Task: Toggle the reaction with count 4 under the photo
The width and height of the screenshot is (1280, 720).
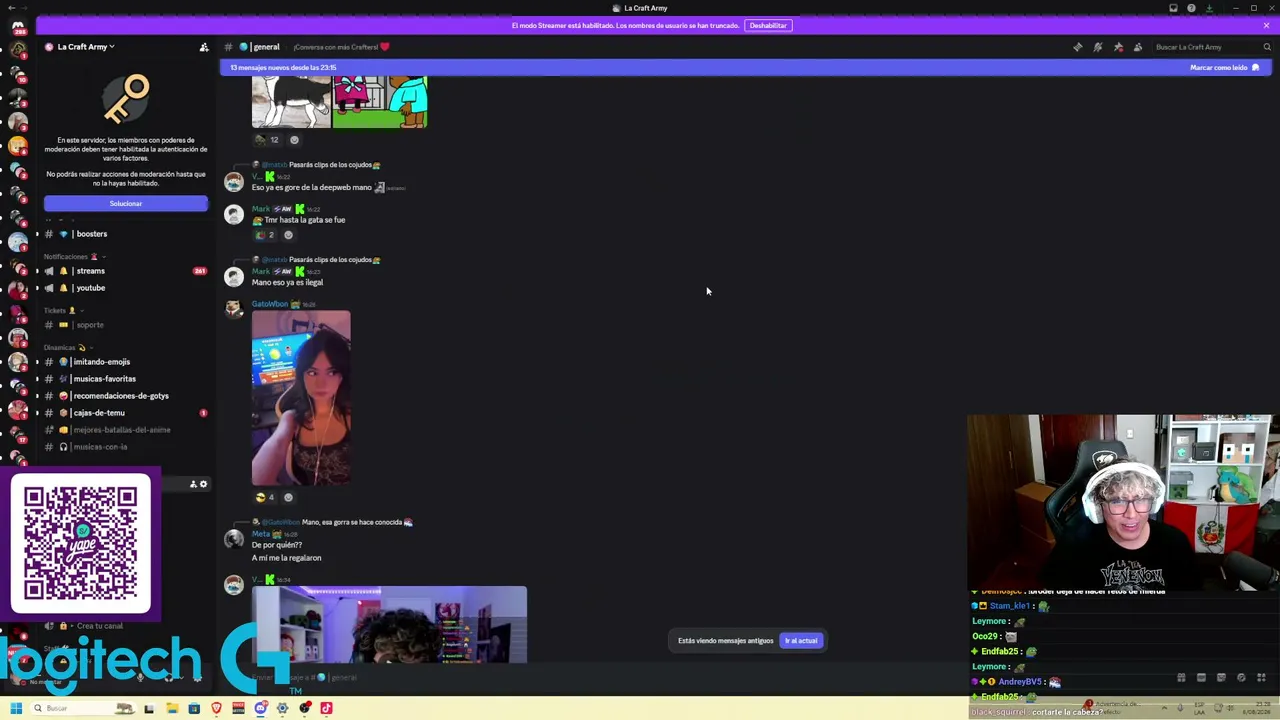Action: (265, 497)
